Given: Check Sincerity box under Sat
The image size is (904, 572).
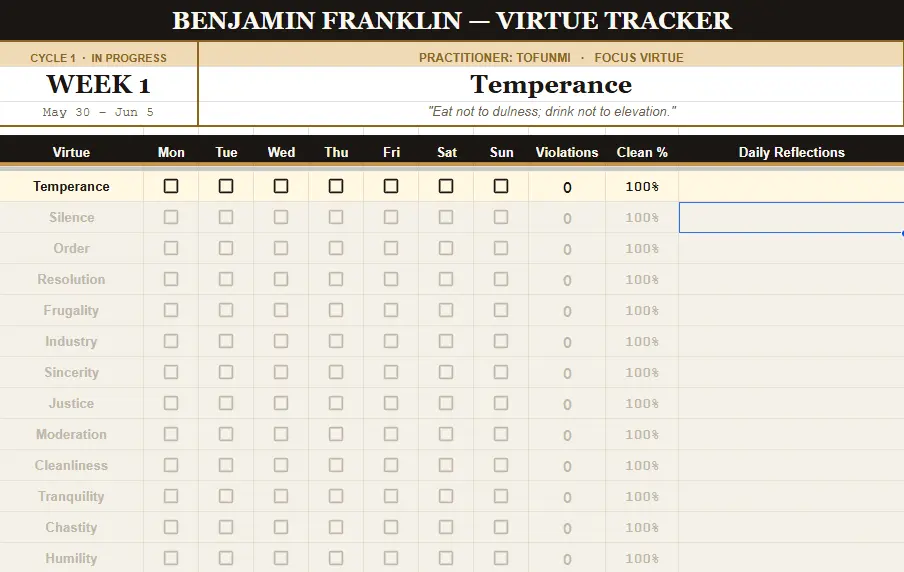Looking at the screenshot, I should click(x=446, y=372).
